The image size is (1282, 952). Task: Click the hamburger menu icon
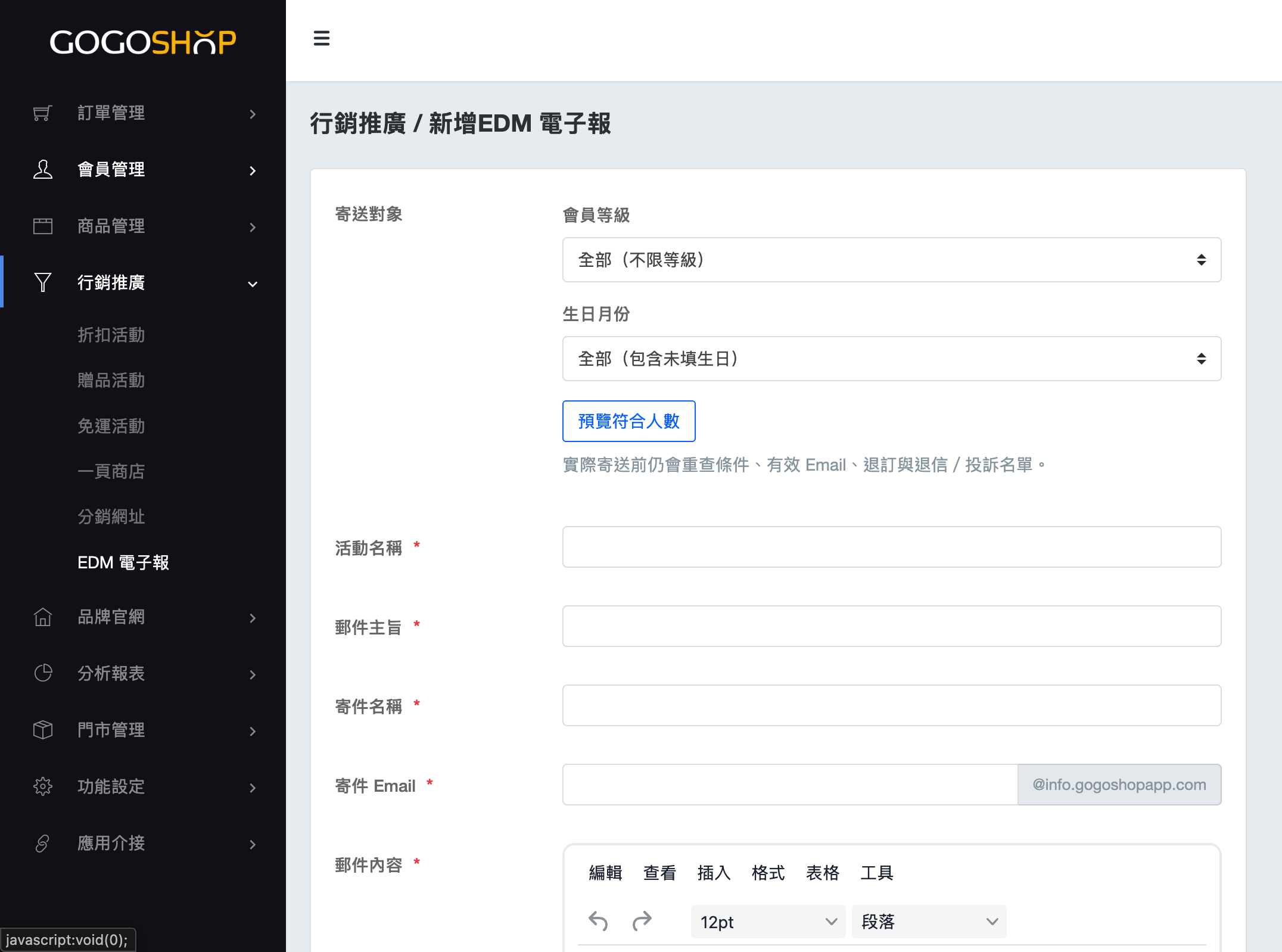pyautogui.click(x=322, y=39)
